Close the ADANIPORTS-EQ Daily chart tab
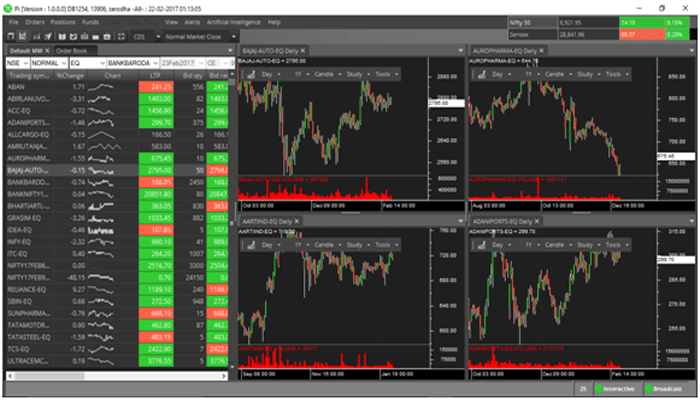The image size is (700, 400). coord(537,221)
